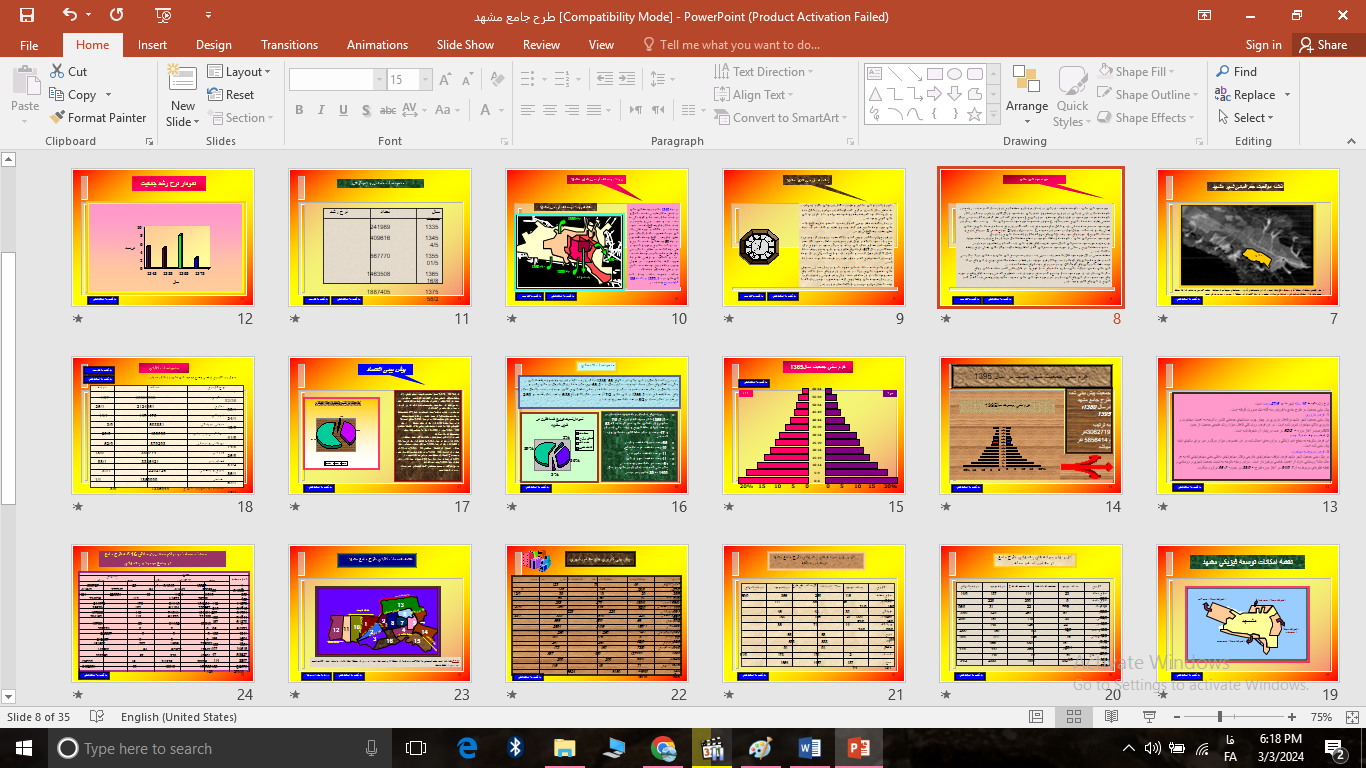Screen dimensions: 1366x768
Task: Select slide 15 population pyramid thumbnail
Action: coord(813,425)
